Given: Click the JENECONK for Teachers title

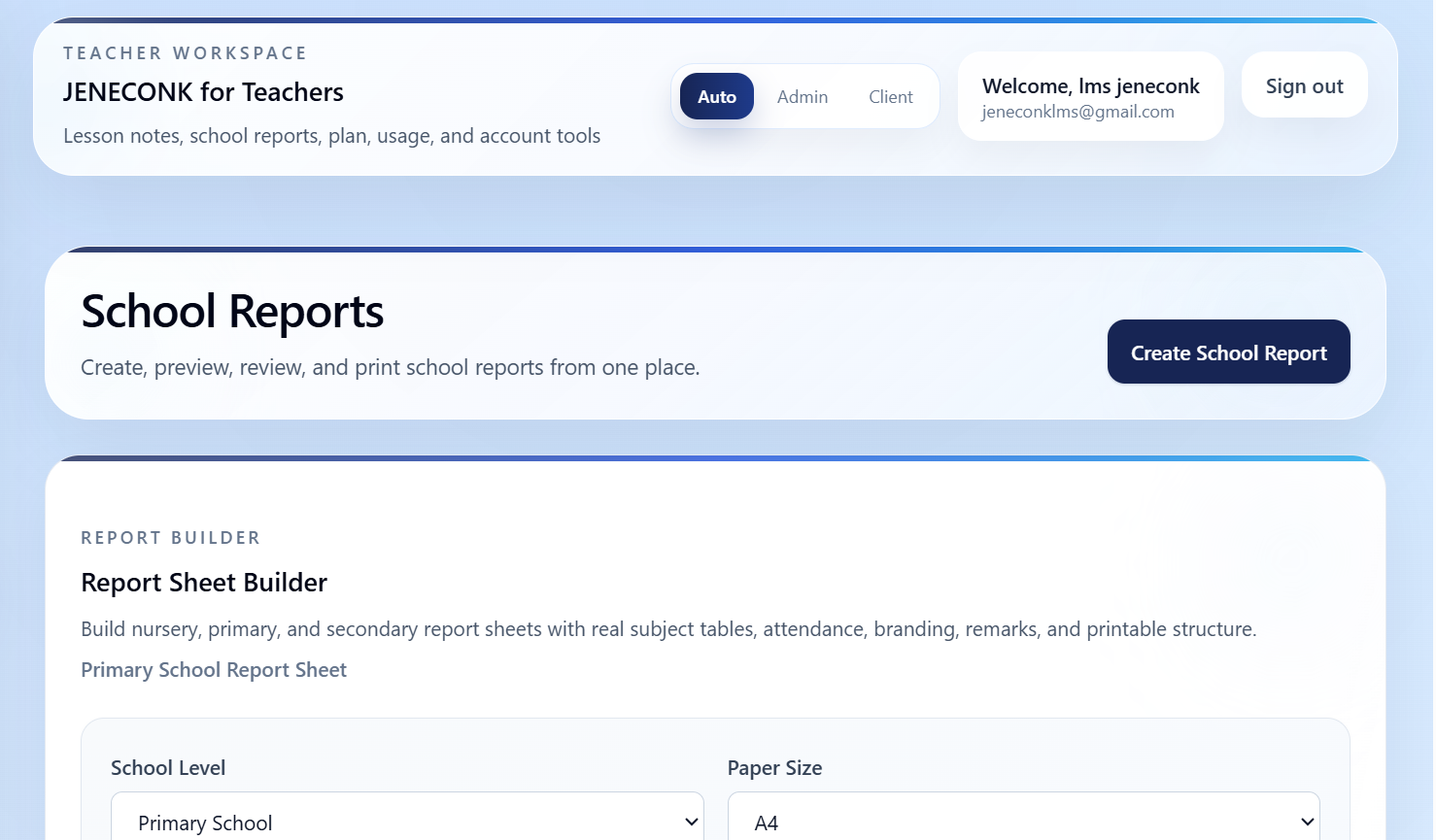Looking at the screenshot, I should [203, 92].
